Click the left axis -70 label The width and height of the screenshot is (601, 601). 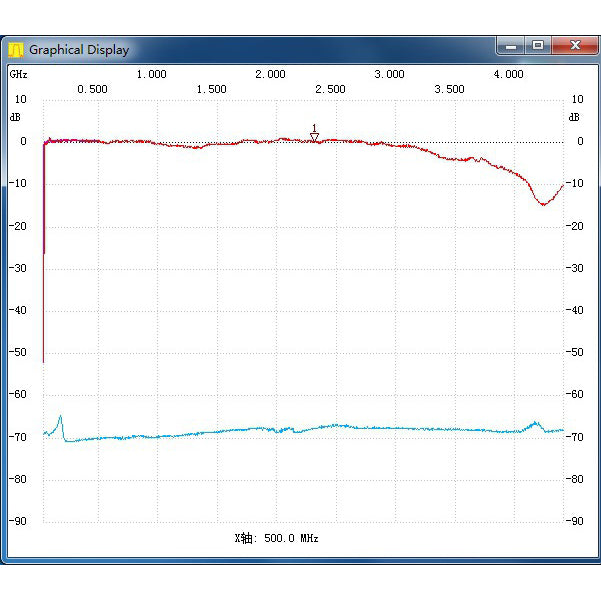[x=20, y=437]
